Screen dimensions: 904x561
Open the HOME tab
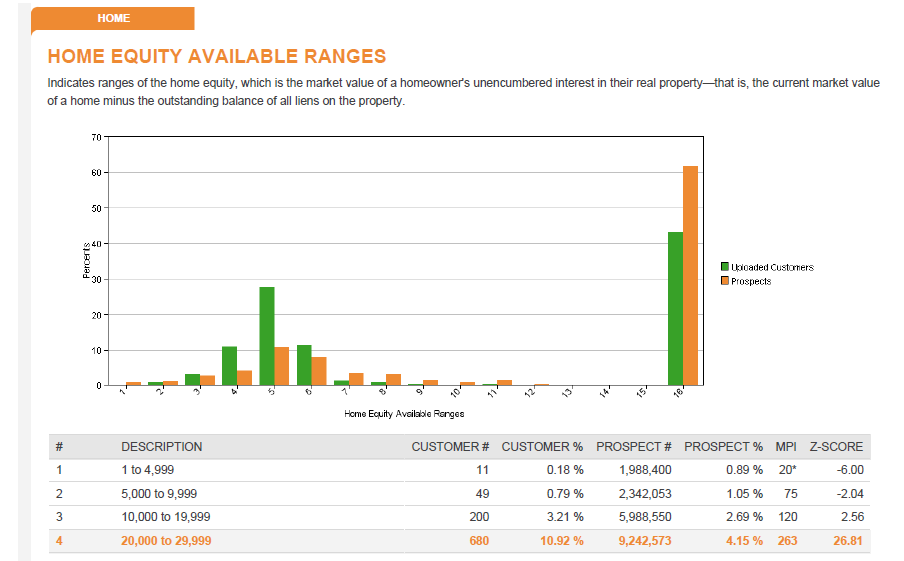pyautogui.click(x=113, y=18)
